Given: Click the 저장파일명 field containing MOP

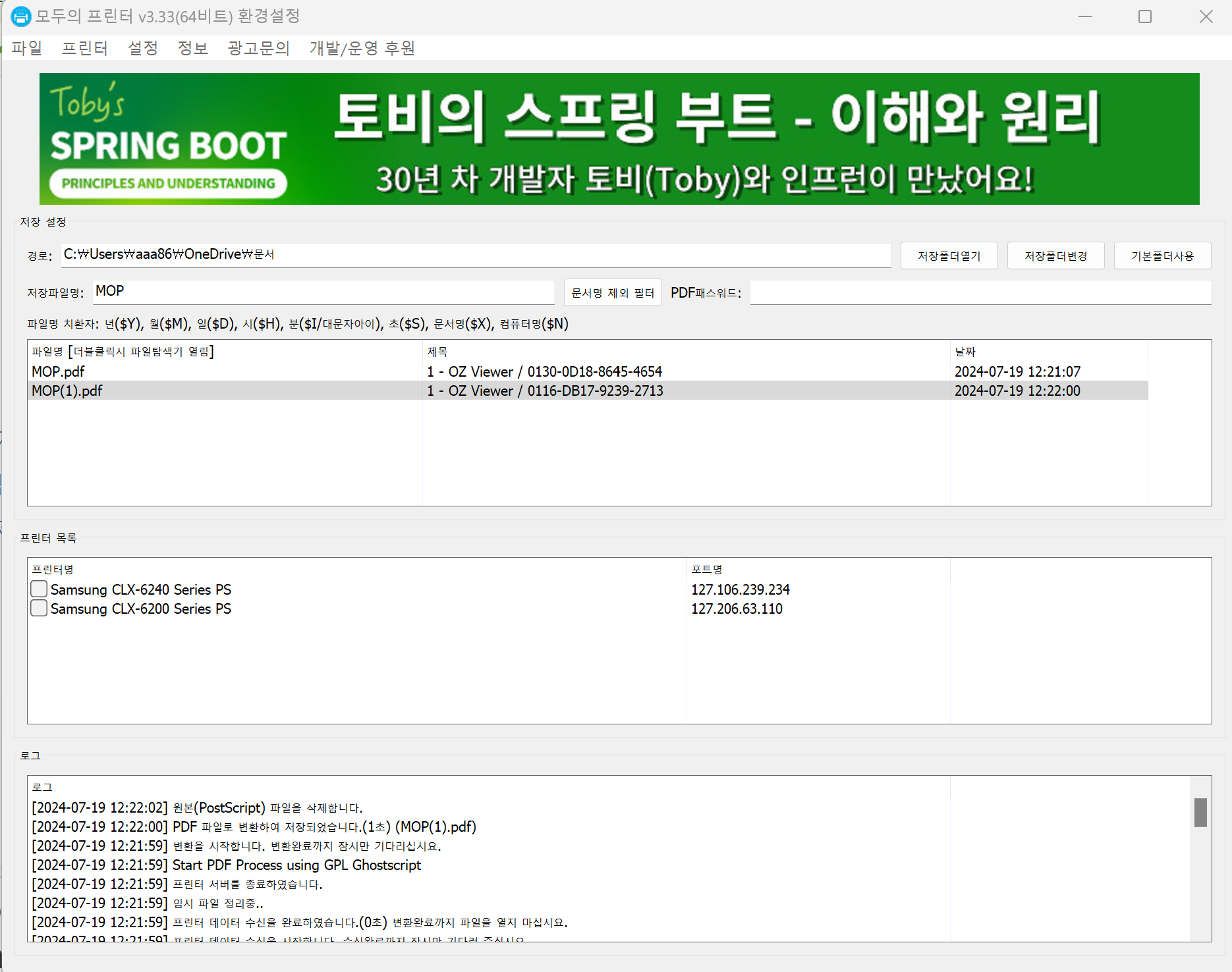Looking at the screenshot, I should (323, 292).
